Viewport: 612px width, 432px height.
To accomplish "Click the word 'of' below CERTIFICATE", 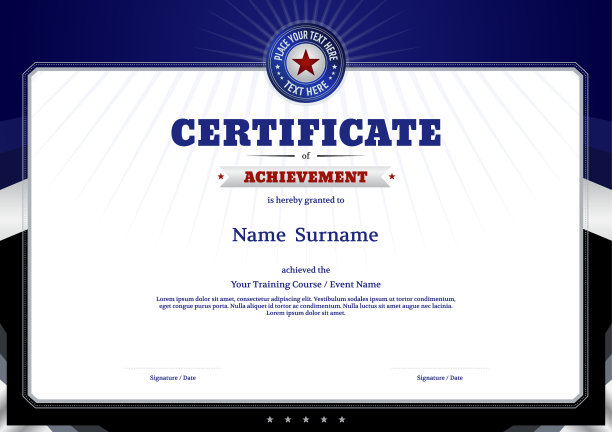I will pyautogui.click(x=306, y=156).
